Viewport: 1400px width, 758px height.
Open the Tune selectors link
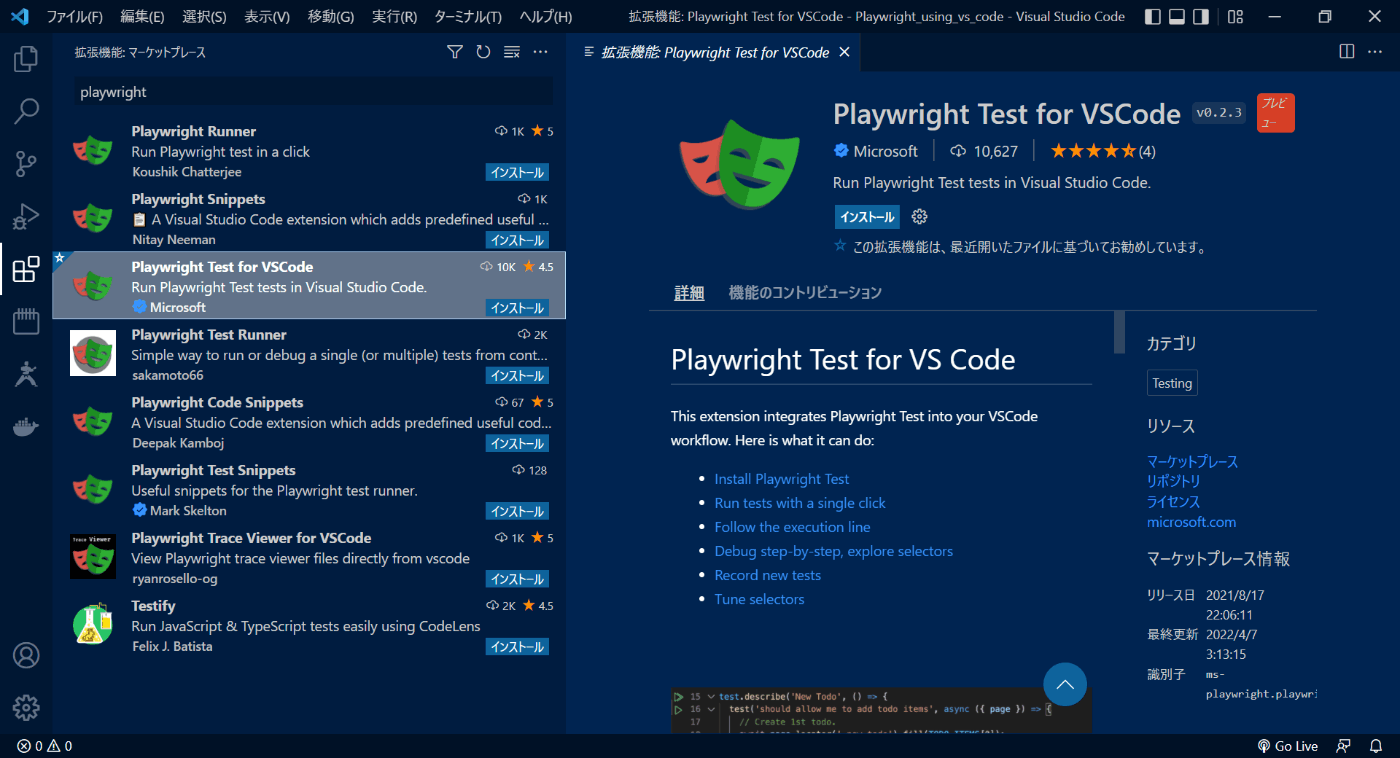pyautogui.click(x=759, y=599)
